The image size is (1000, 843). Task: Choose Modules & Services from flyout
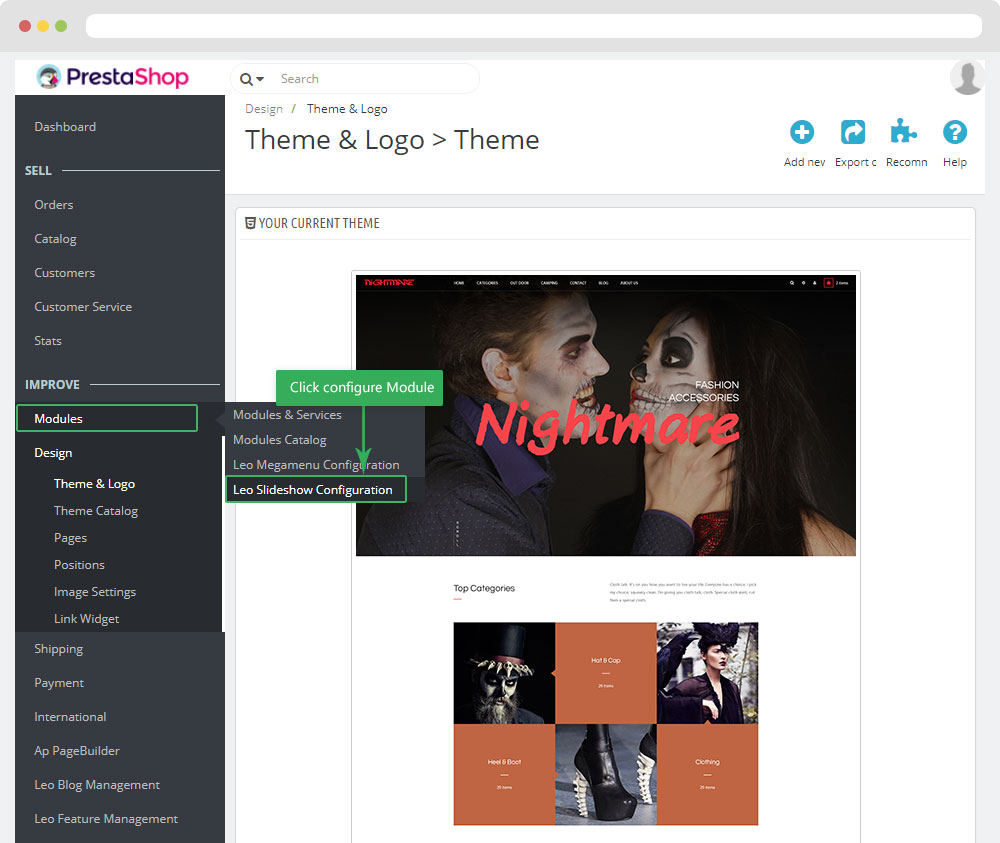287,414
